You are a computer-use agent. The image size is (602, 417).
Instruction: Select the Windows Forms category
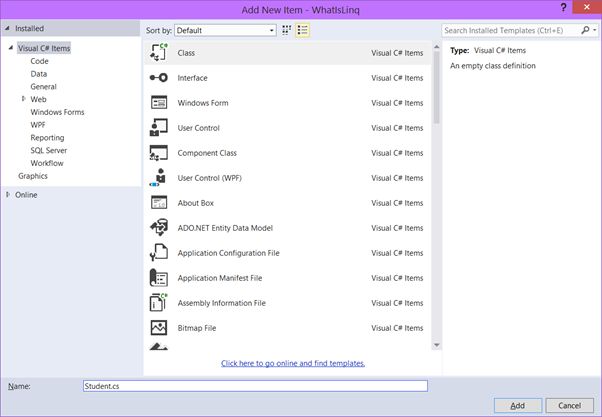[x=57, y=112]
